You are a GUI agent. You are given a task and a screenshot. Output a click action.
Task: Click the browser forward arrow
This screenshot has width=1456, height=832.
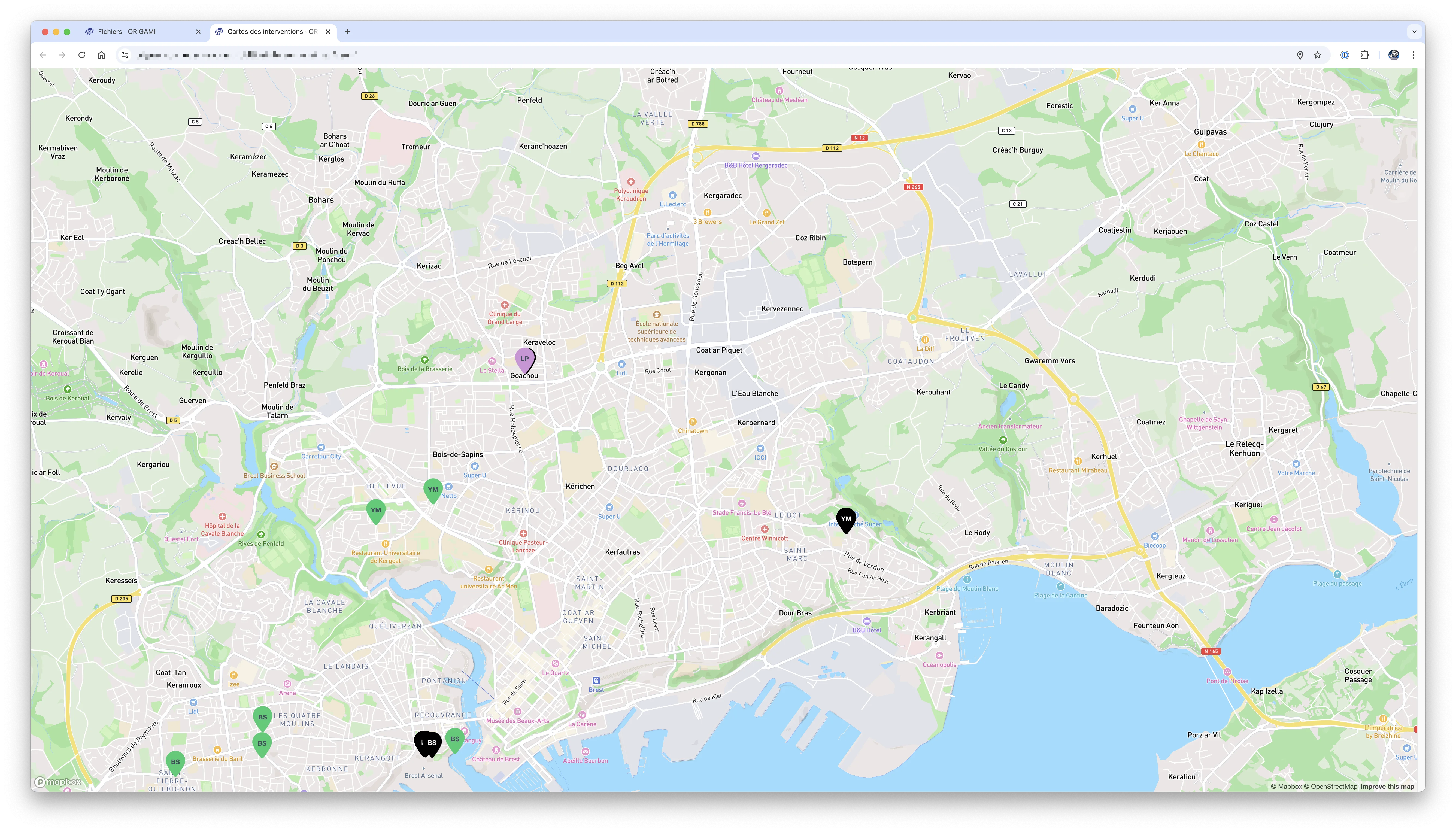click(x=62, y=55)
